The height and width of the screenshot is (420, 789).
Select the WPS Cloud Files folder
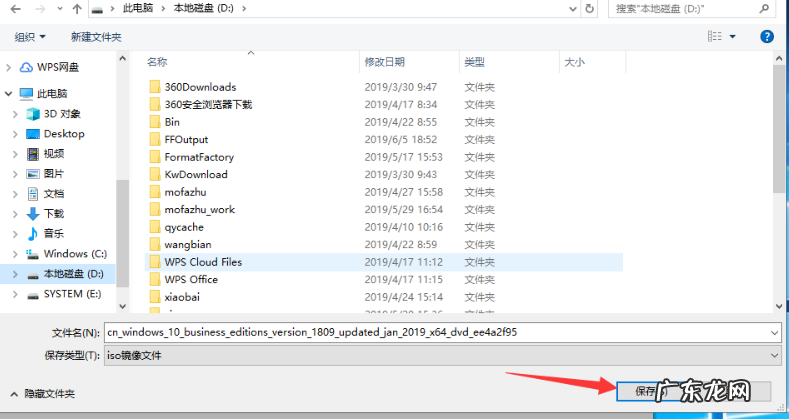coord(384,262)
